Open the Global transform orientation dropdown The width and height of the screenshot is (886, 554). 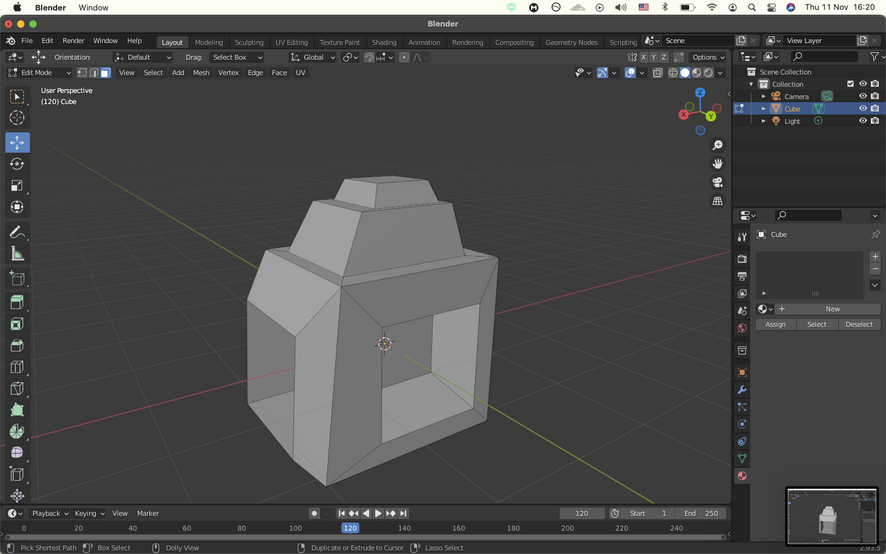[313, 57]
